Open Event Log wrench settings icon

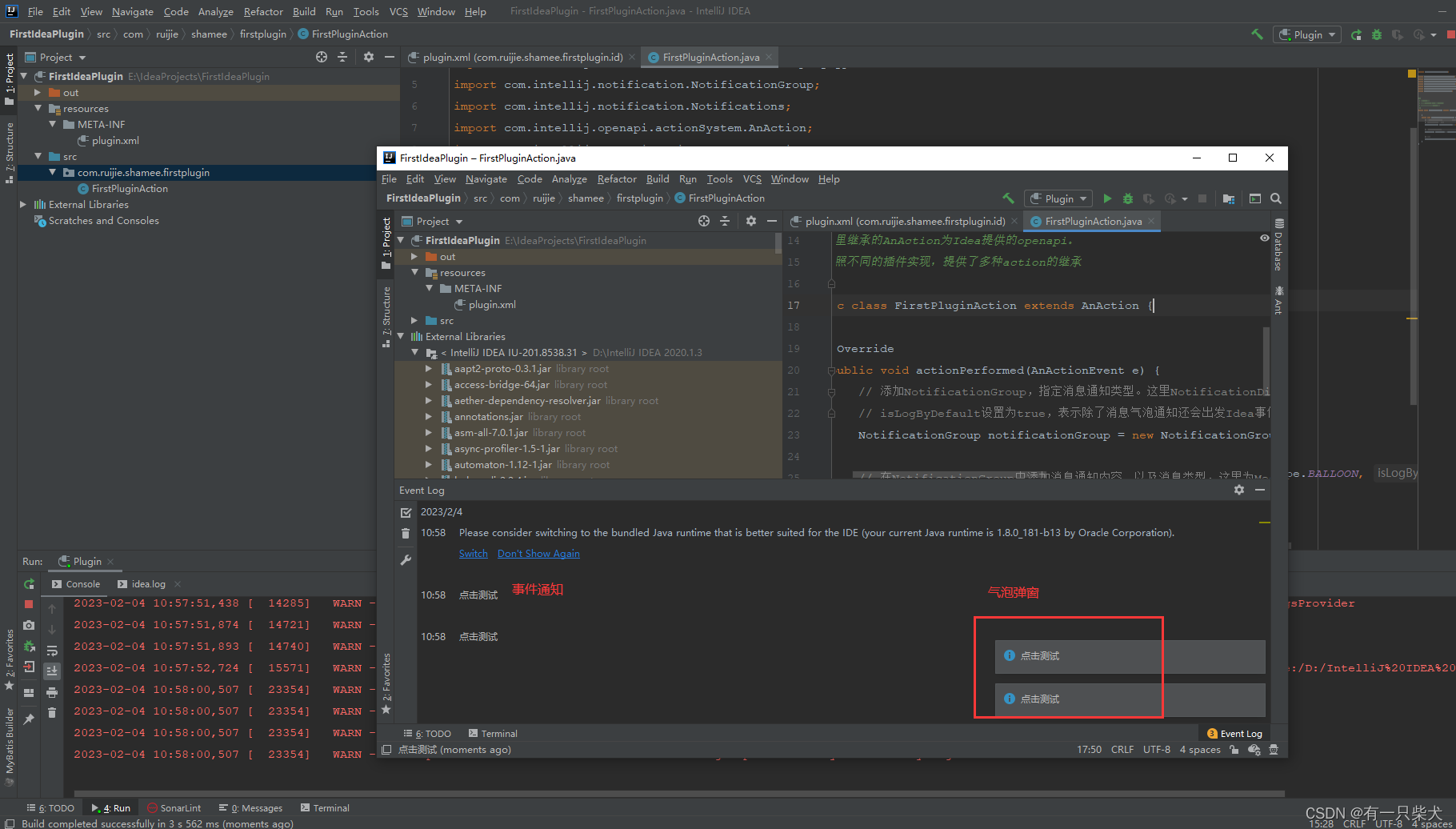[406, 560]
